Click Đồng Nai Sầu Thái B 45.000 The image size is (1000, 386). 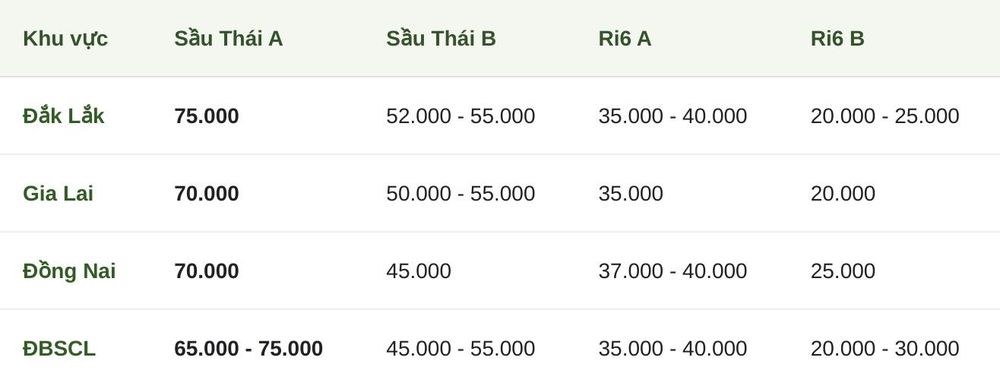tap(418, 271)
